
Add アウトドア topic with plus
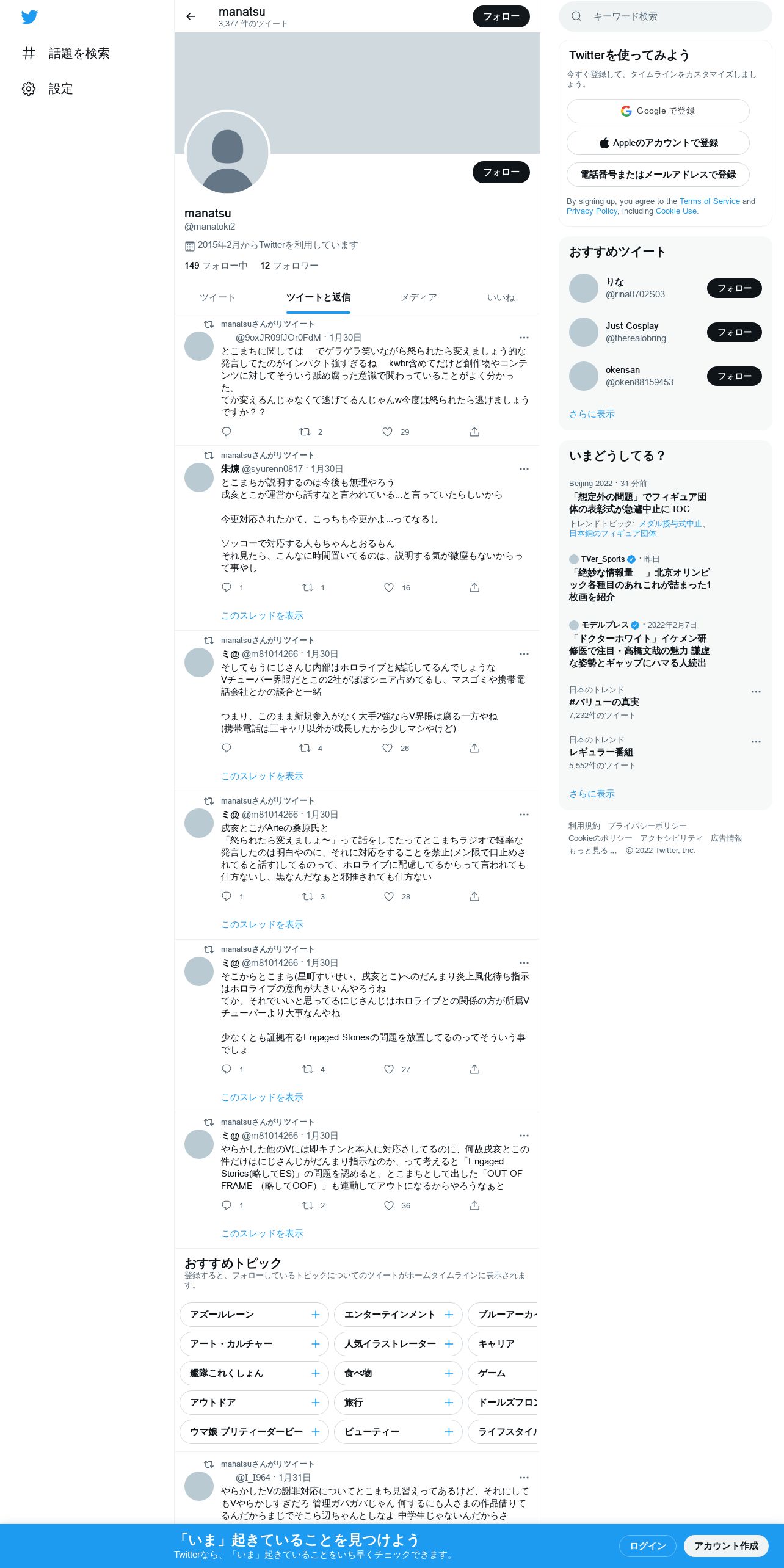coord(316,1403)
